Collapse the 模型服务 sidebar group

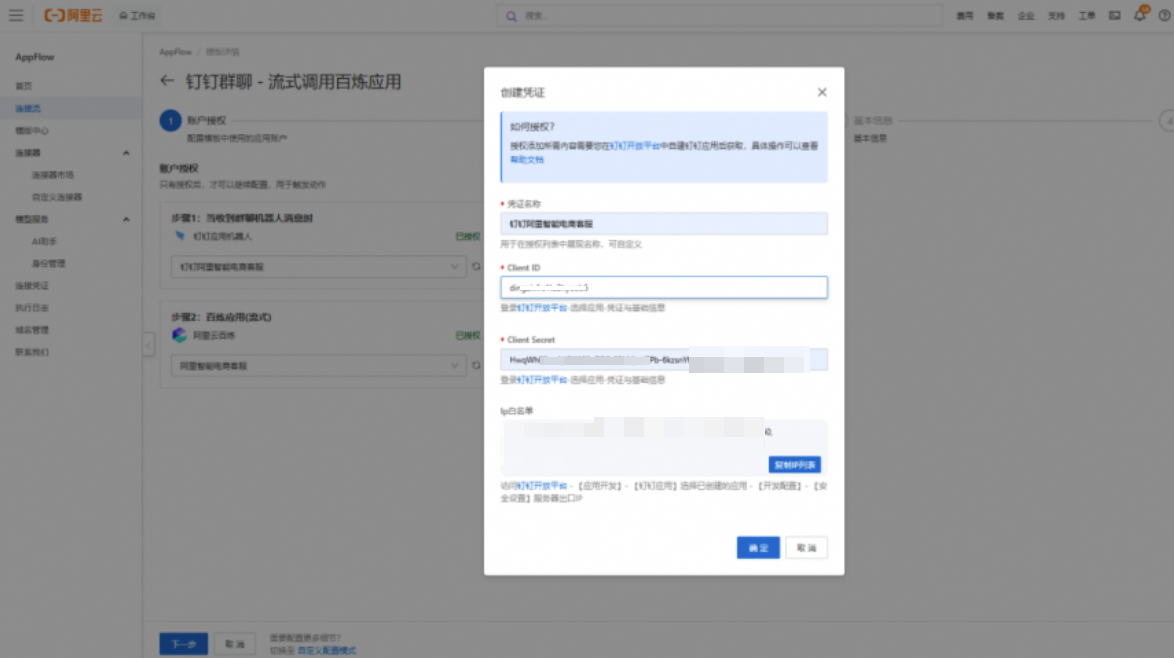point(126,219)
